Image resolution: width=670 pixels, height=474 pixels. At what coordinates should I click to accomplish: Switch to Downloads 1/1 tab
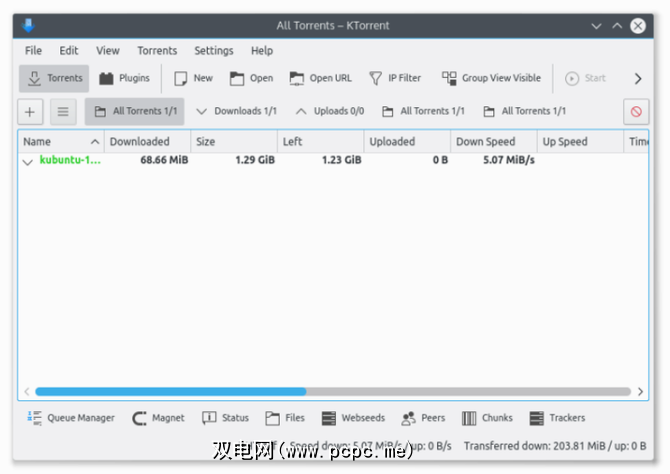236,112
